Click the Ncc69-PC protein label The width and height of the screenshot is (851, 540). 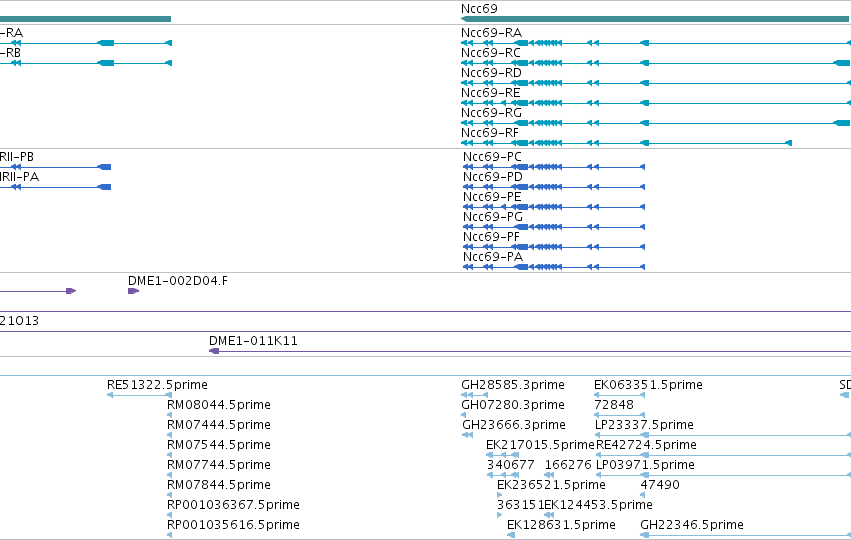pyautogui.click(x=492, y=157)
